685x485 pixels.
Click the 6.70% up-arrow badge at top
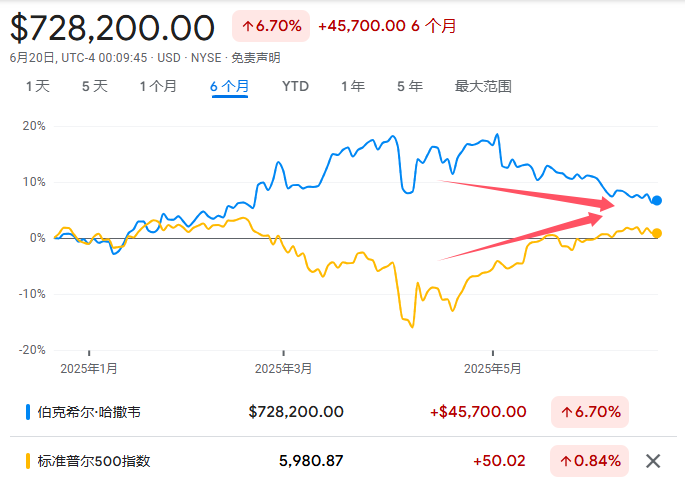270,26
